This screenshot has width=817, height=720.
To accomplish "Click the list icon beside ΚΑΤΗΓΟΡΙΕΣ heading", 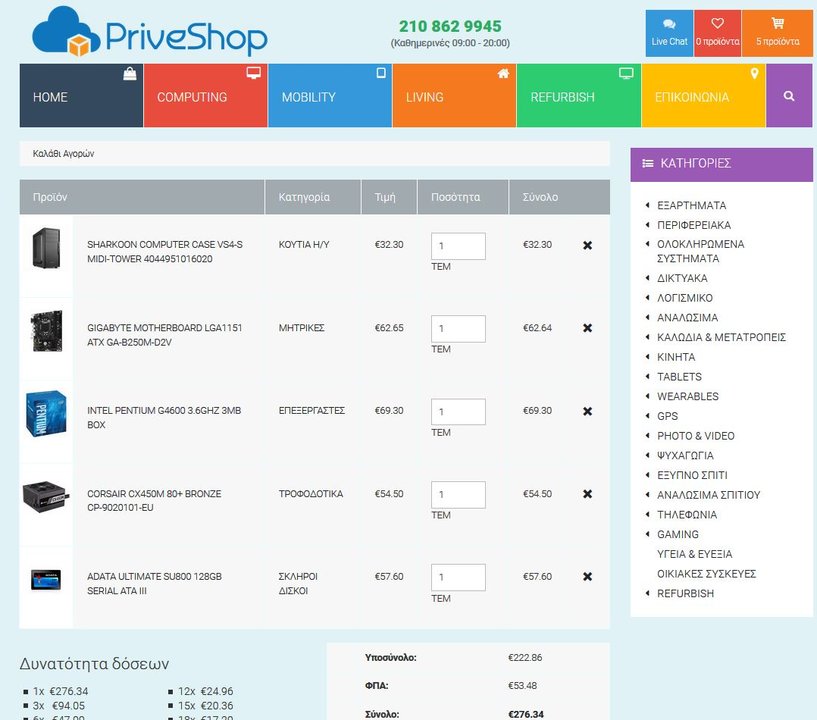I will 648,164.
